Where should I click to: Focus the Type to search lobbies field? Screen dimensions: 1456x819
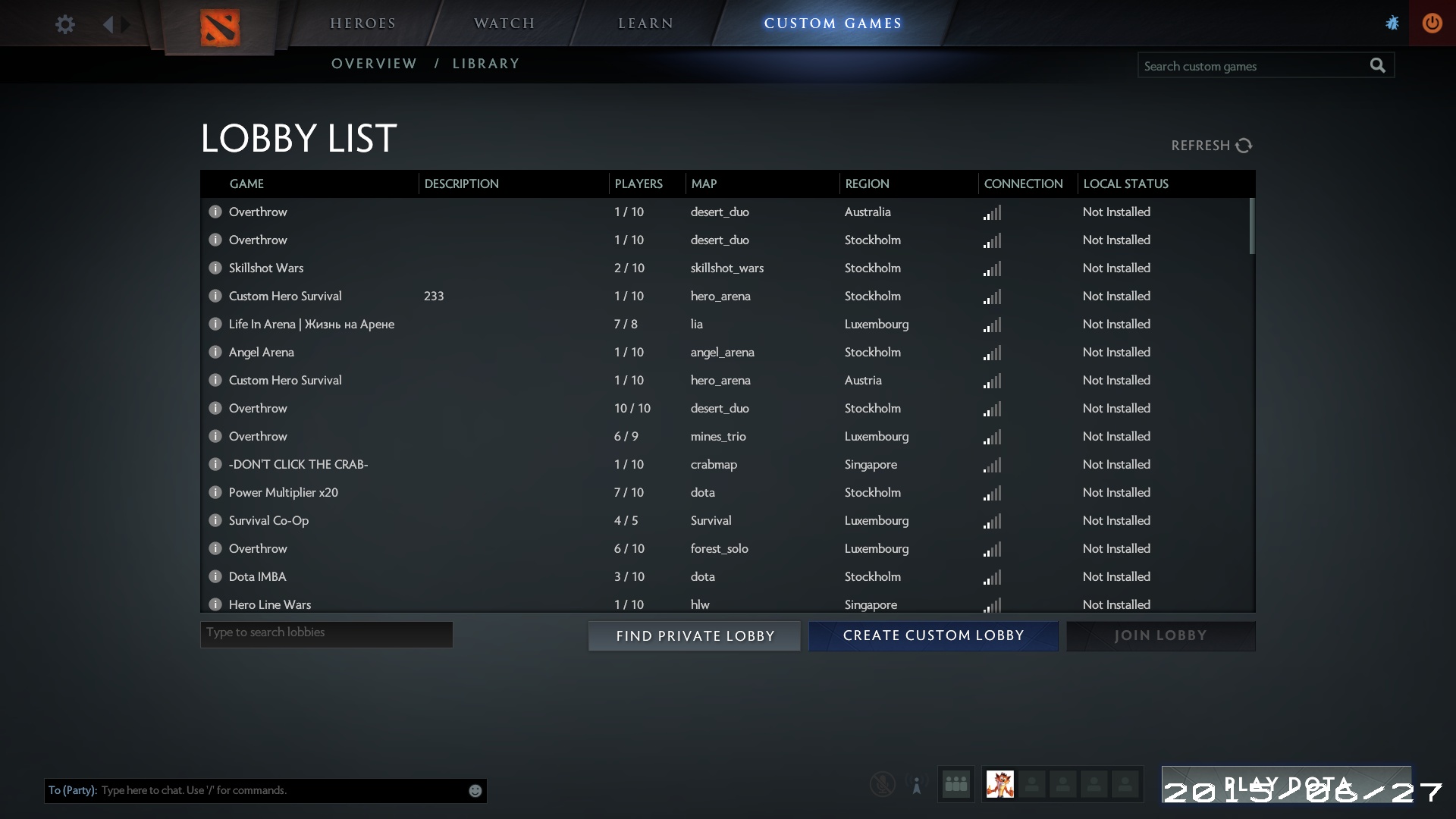326,634
